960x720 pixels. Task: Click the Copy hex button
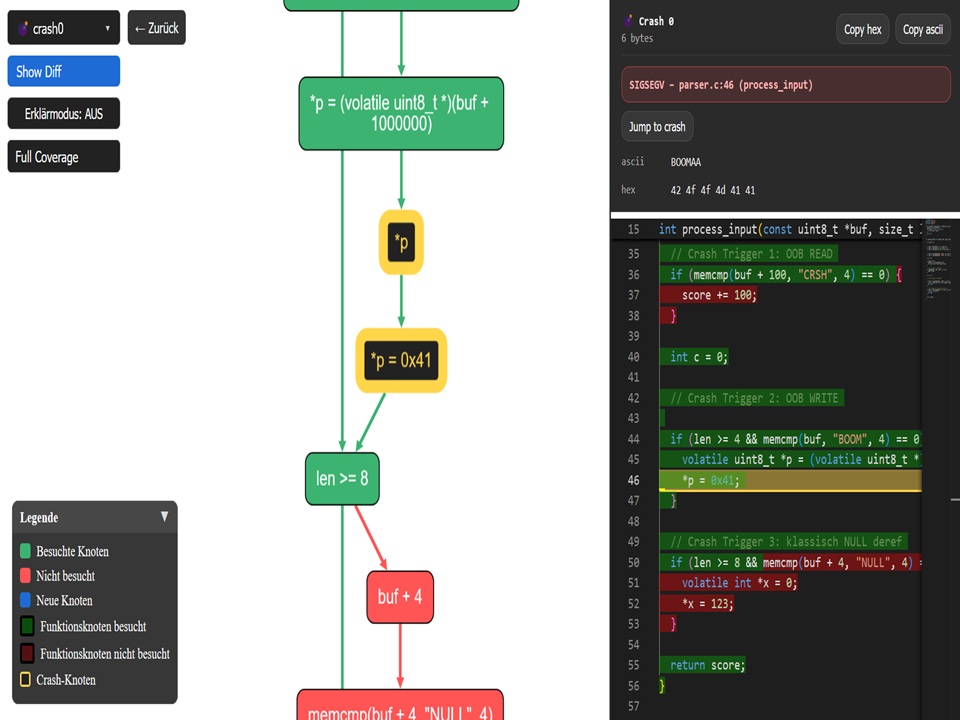[x=863, y=29]
